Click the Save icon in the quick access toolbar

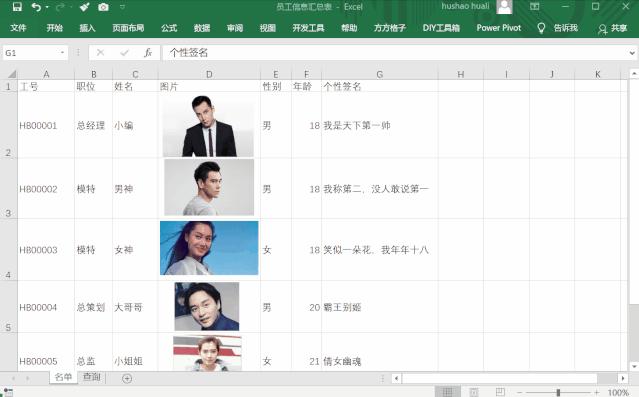(x=17, y=7)
